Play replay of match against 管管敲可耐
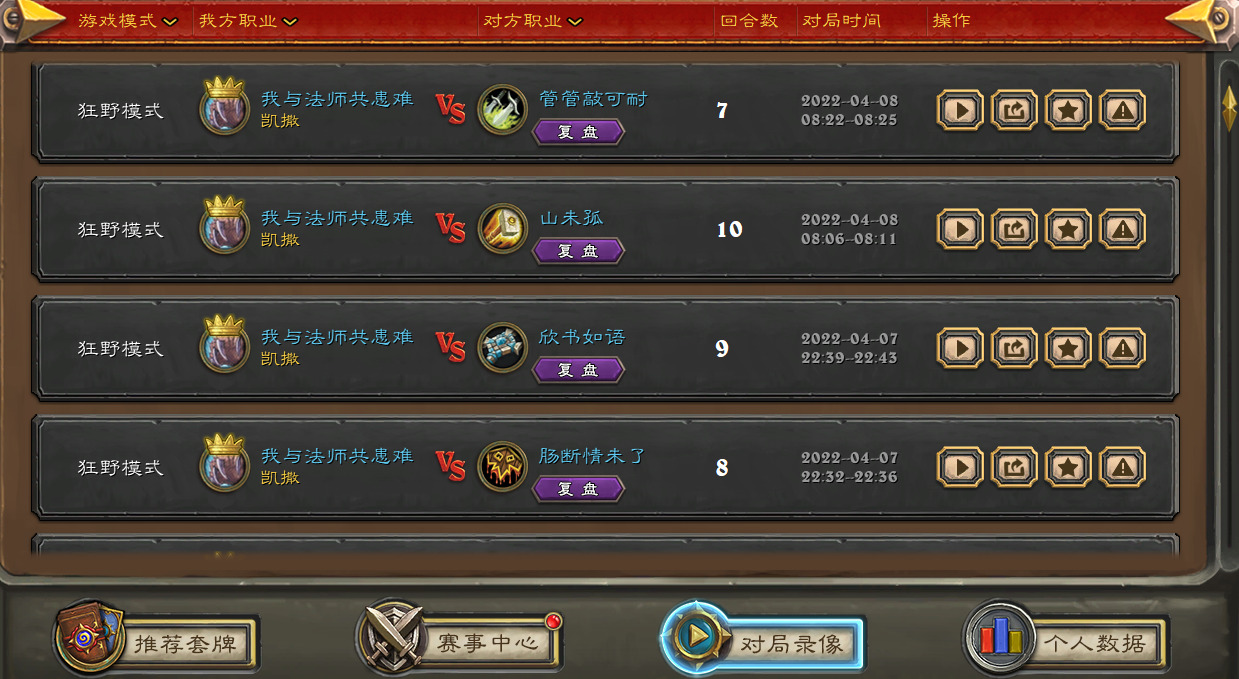 tap(960, 110)
